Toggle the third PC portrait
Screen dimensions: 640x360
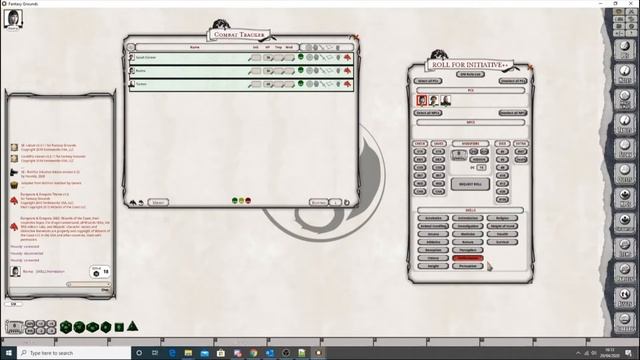coord(445,100)
